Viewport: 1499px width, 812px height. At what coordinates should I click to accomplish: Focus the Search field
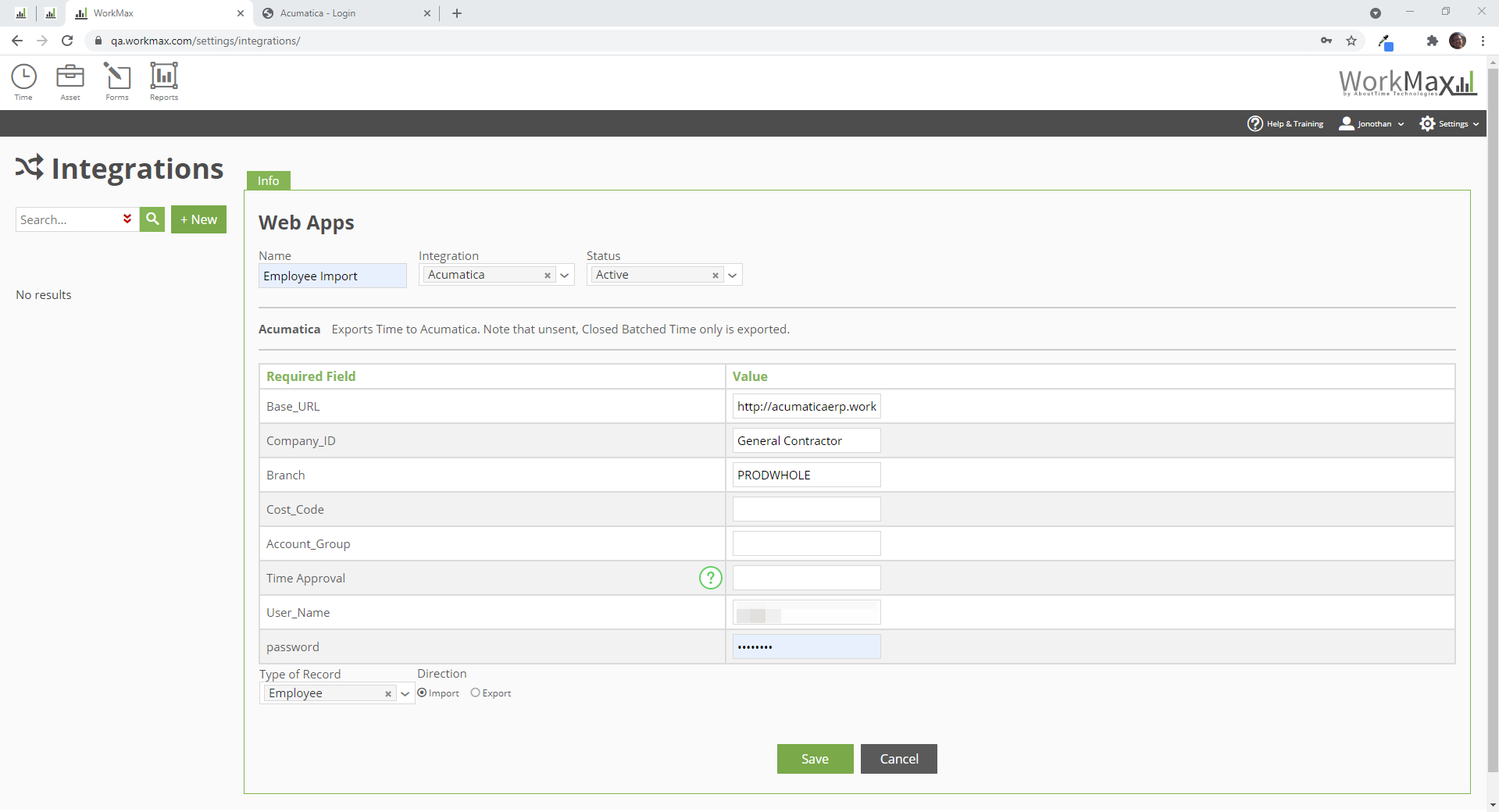tap(68, 219)
